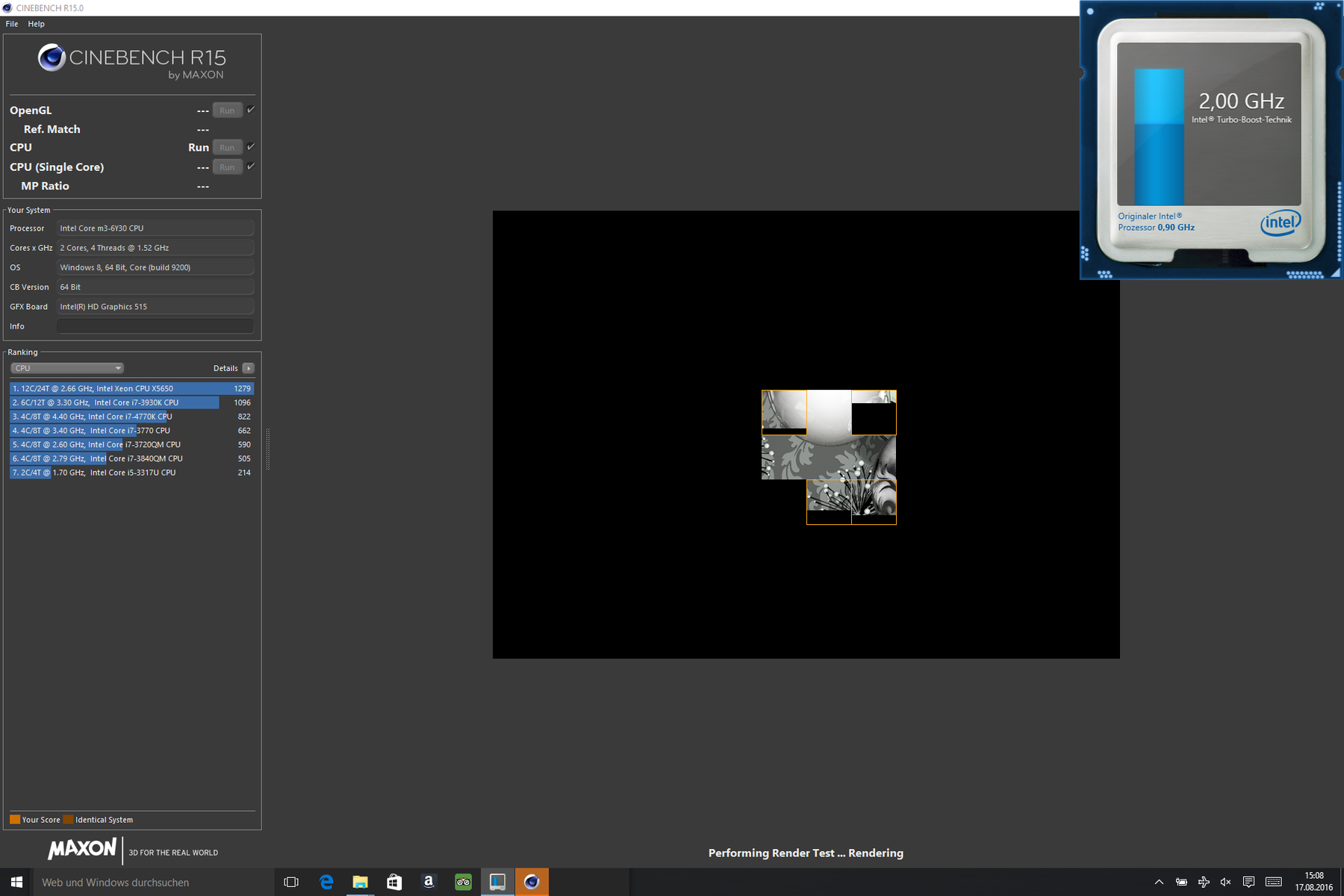Screen dimensions: 1344x896
Task: Click the Info text field
Action: (155, 326)
